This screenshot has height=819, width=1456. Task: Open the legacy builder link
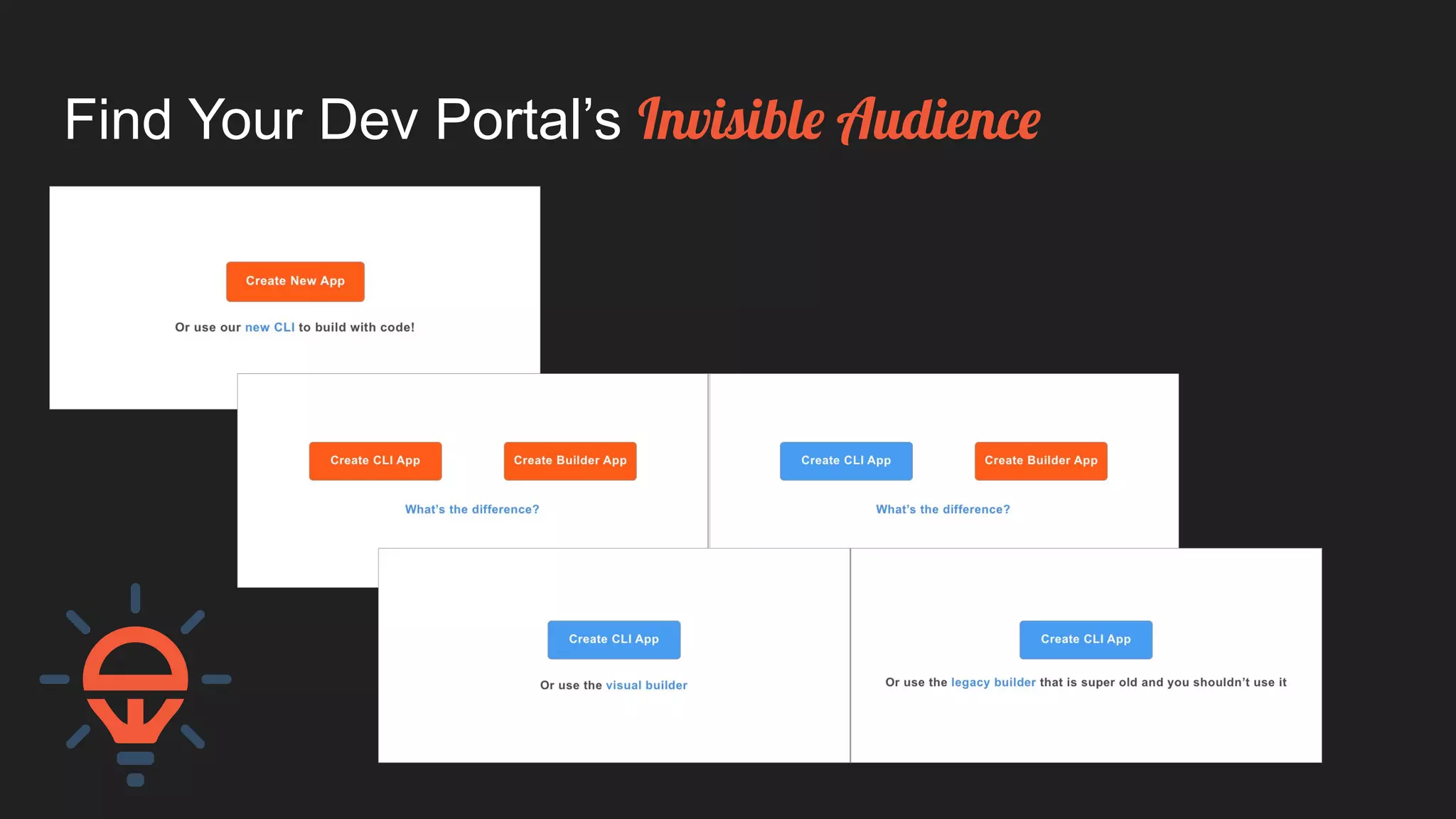pos(993,682)
